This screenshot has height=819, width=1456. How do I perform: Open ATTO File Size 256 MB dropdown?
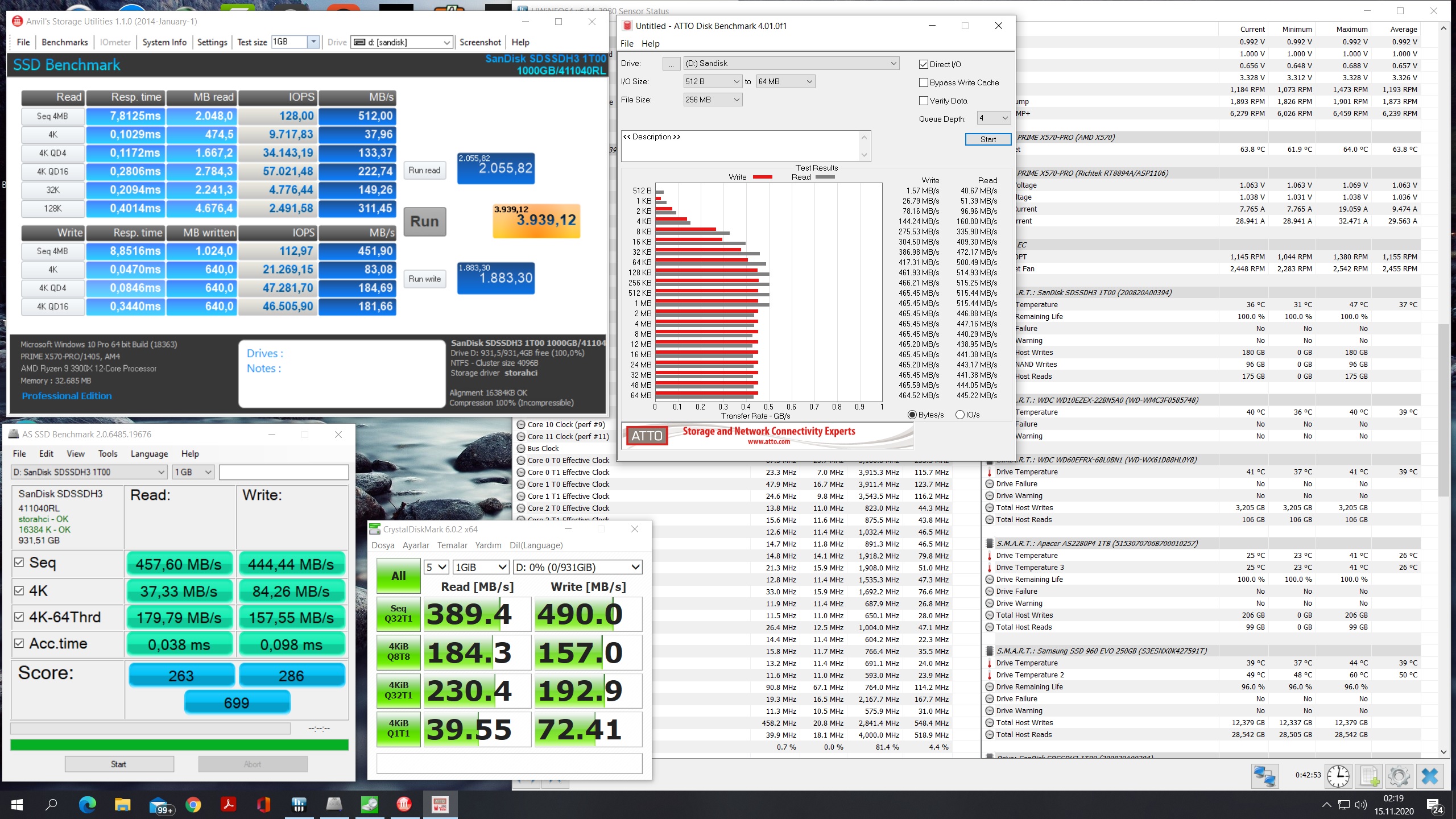[x=713, y=100]
